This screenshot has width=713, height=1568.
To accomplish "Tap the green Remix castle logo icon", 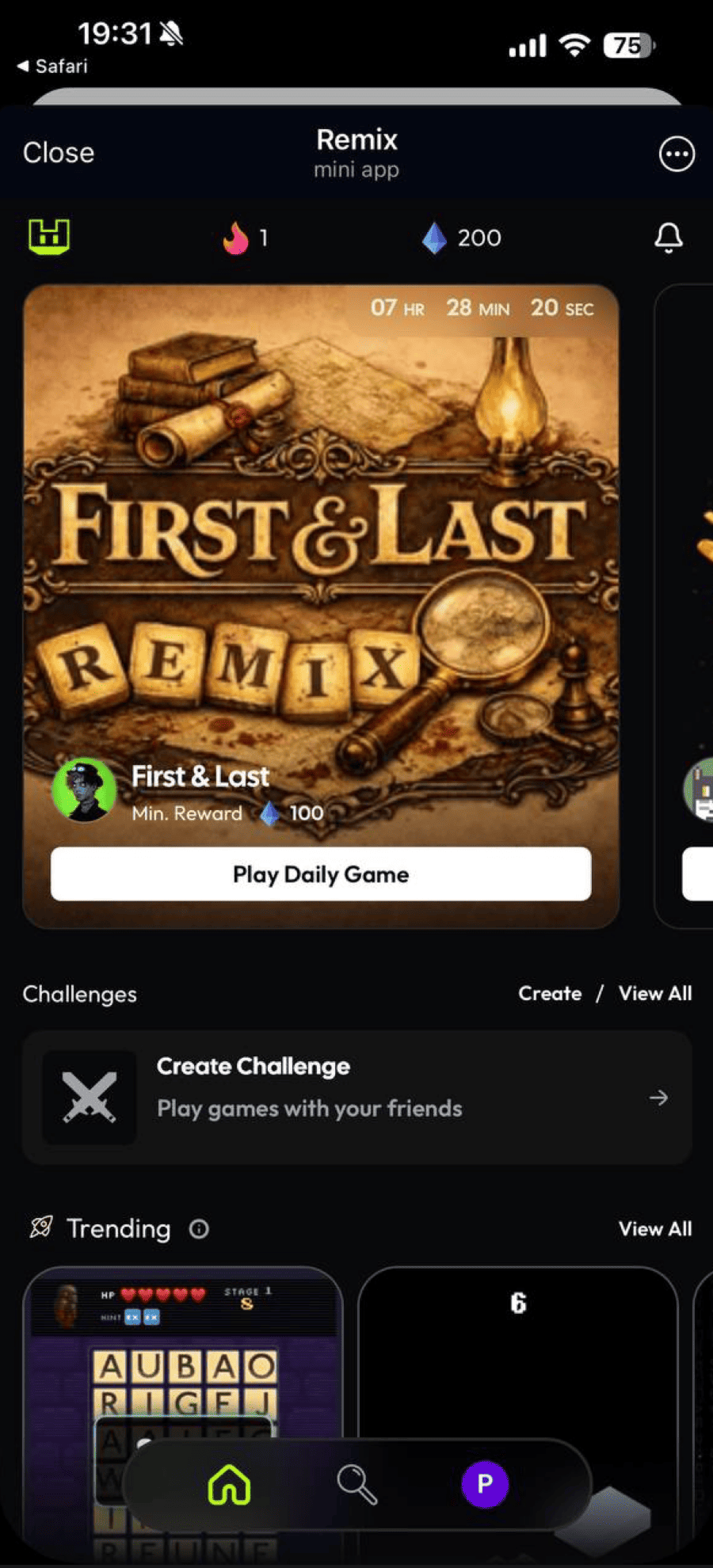I will (49, 237).
